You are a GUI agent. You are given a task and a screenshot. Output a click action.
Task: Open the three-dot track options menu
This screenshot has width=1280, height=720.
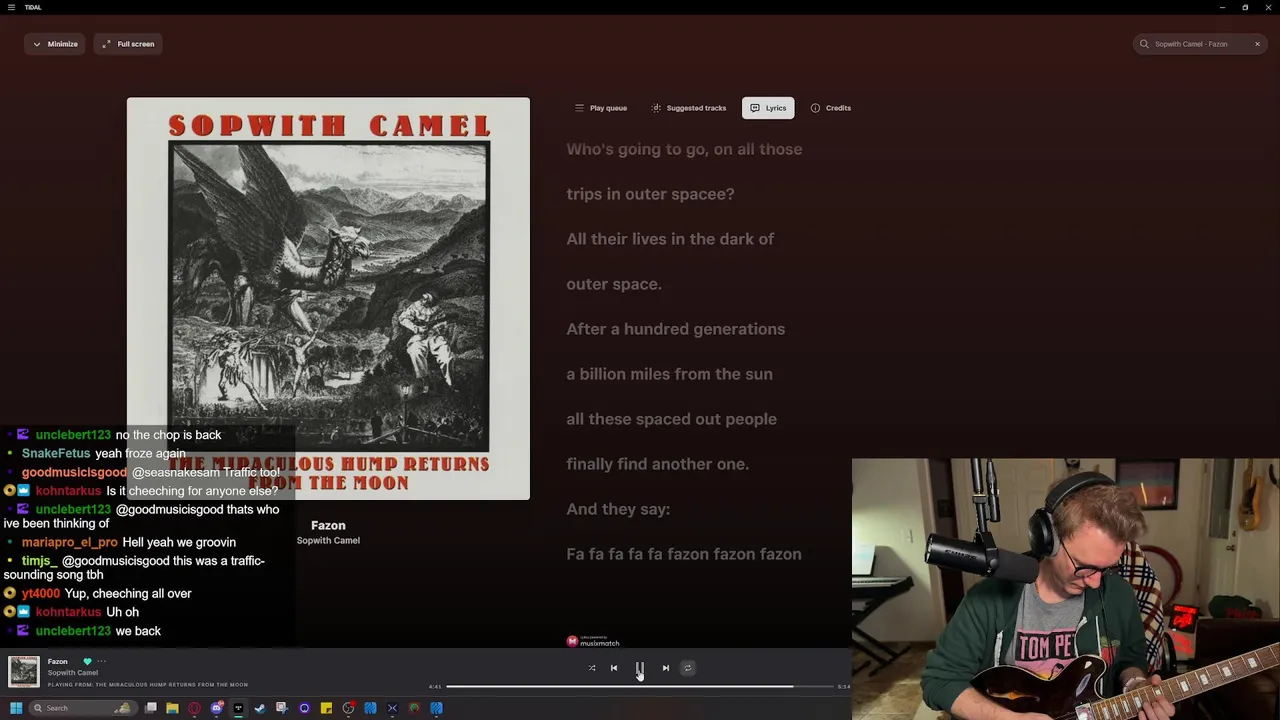[x=101, y=661]
